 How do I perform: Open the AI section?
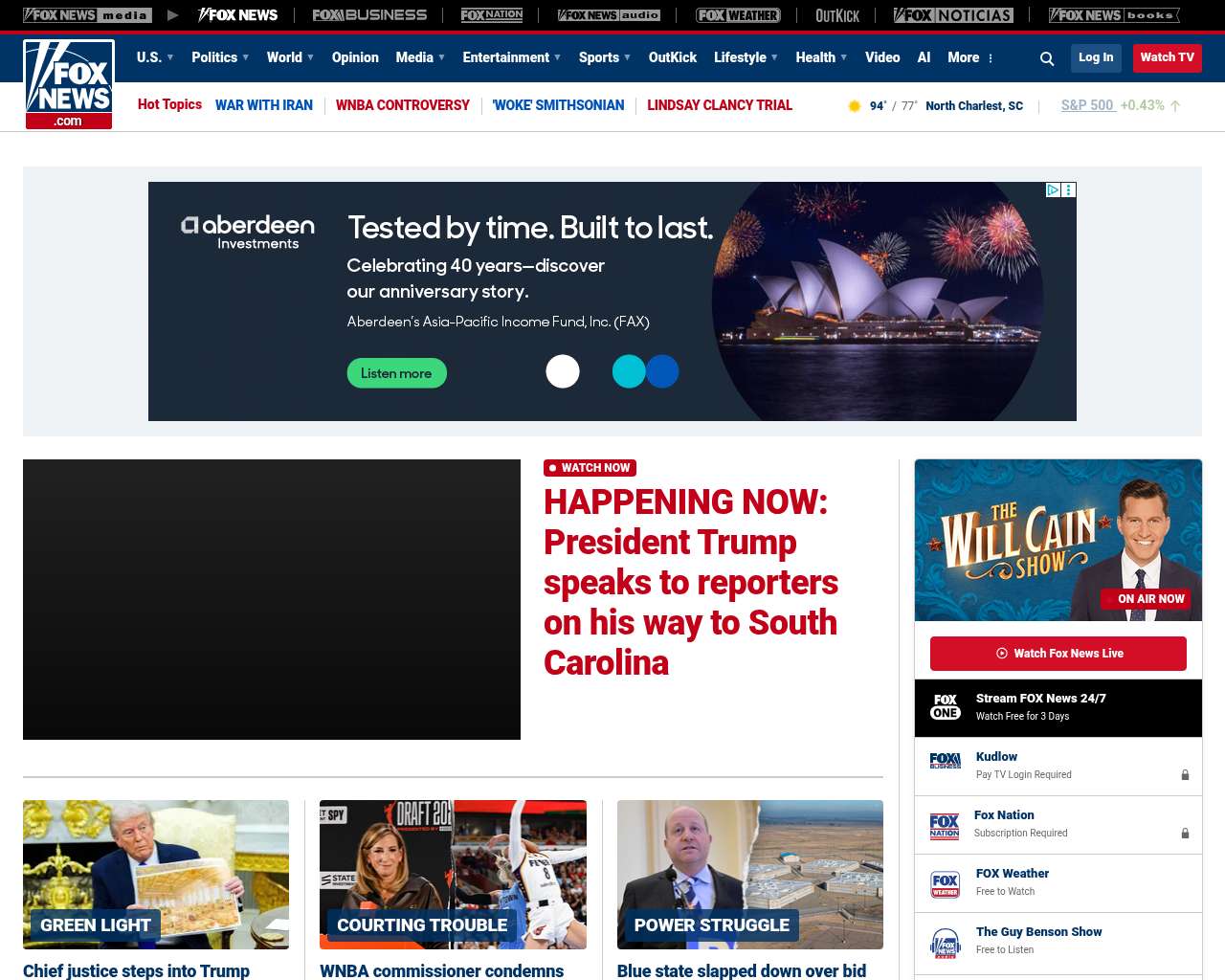(x=924, y=57)
